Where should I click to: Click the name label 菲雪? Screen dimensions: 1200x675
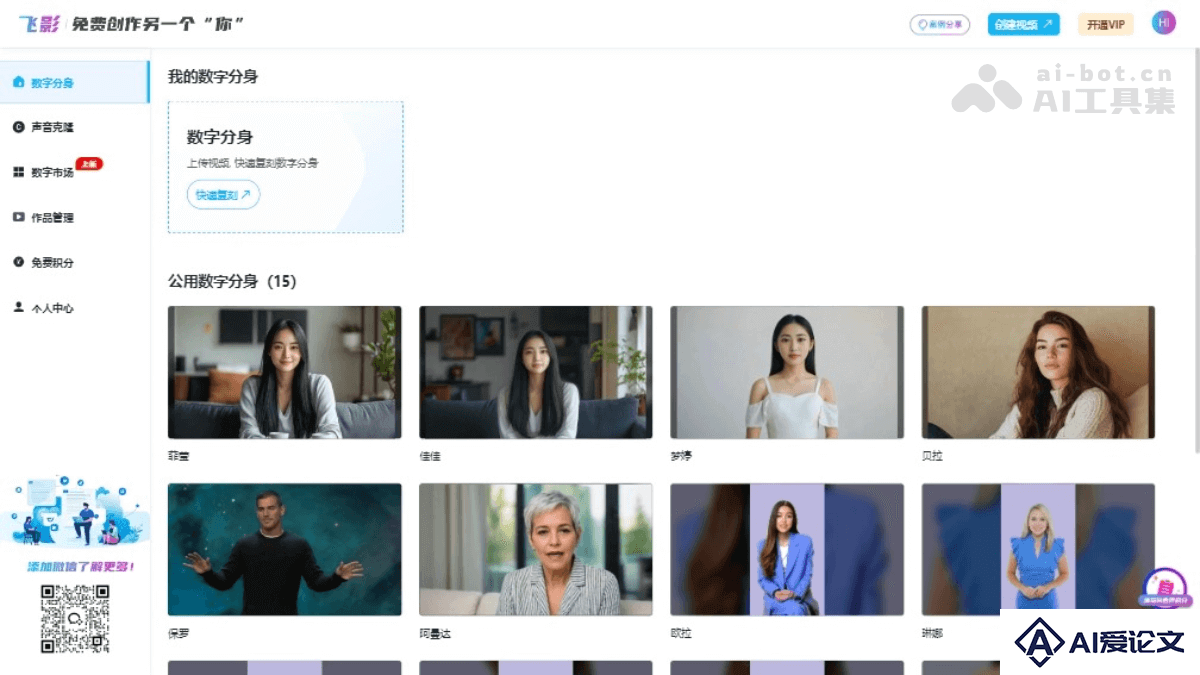pos(178,456)
